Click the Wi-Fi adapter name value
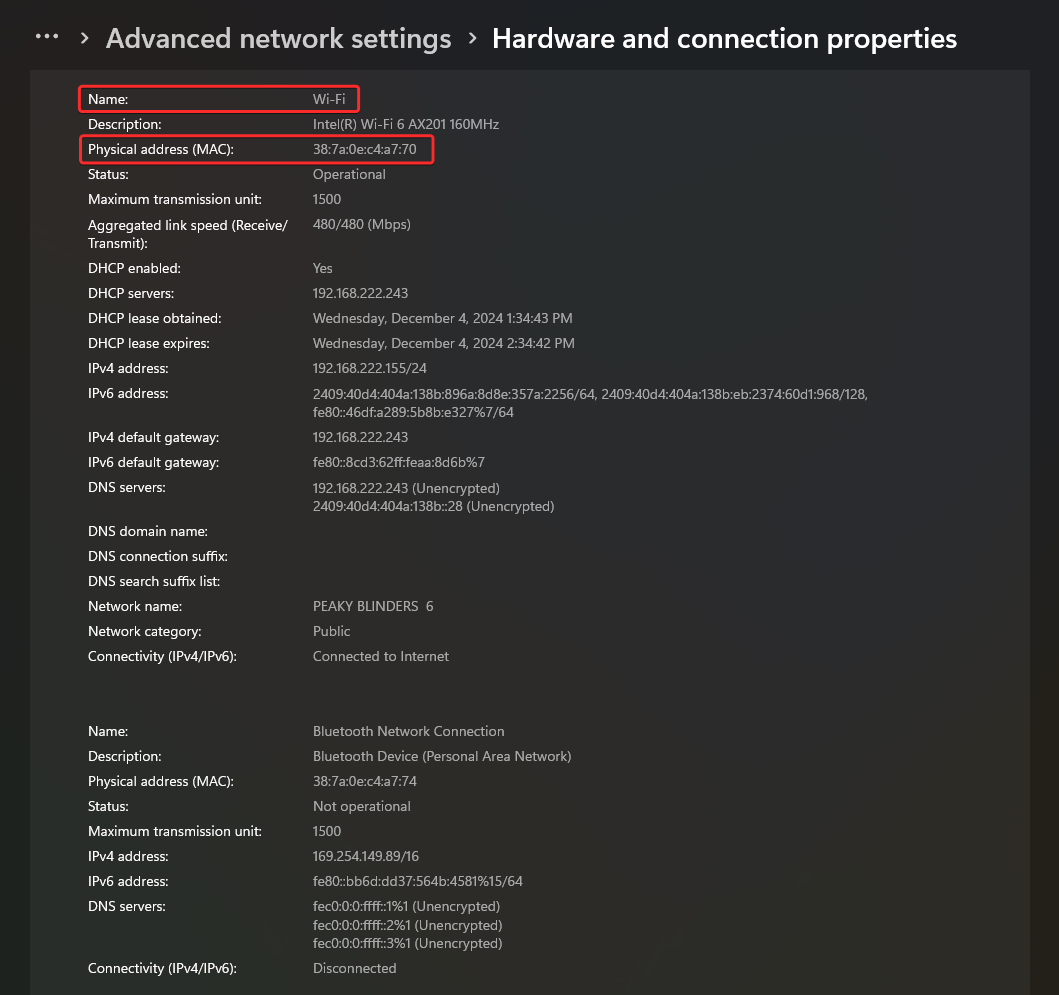 pyautogui.click(x=329, y=98)
